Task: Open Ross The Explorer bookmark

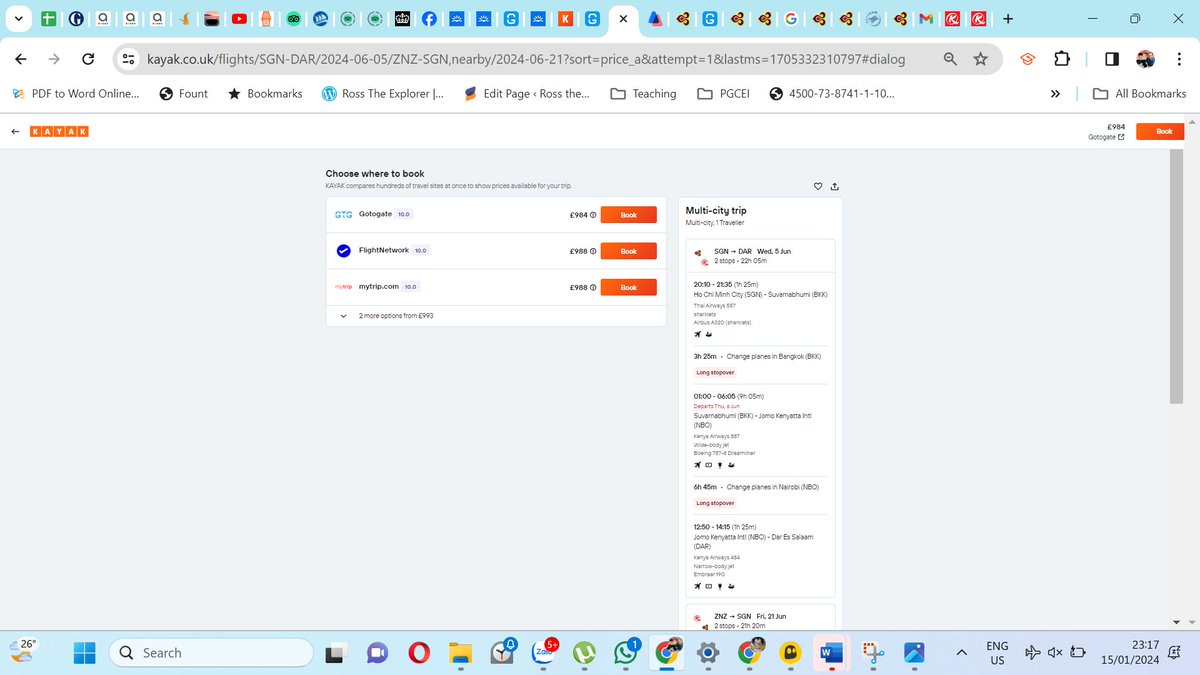Action: click(x=382, y=94)
